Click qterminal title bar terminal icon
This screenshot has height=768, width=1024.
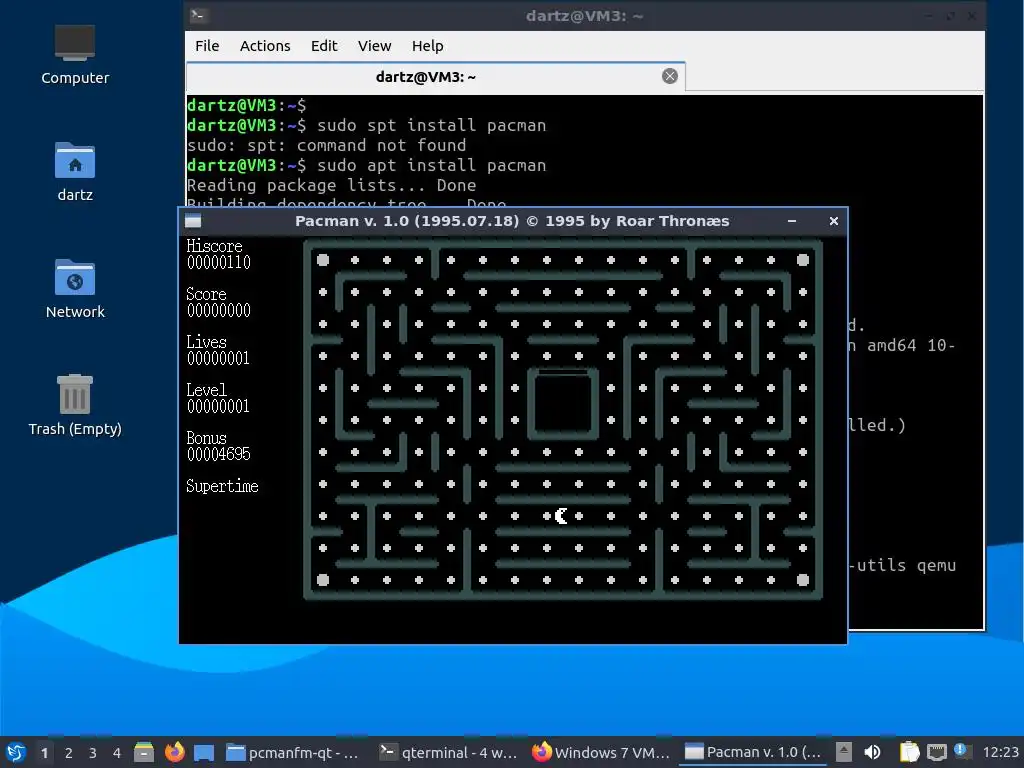pyautogui.click(x=199, y=15)
